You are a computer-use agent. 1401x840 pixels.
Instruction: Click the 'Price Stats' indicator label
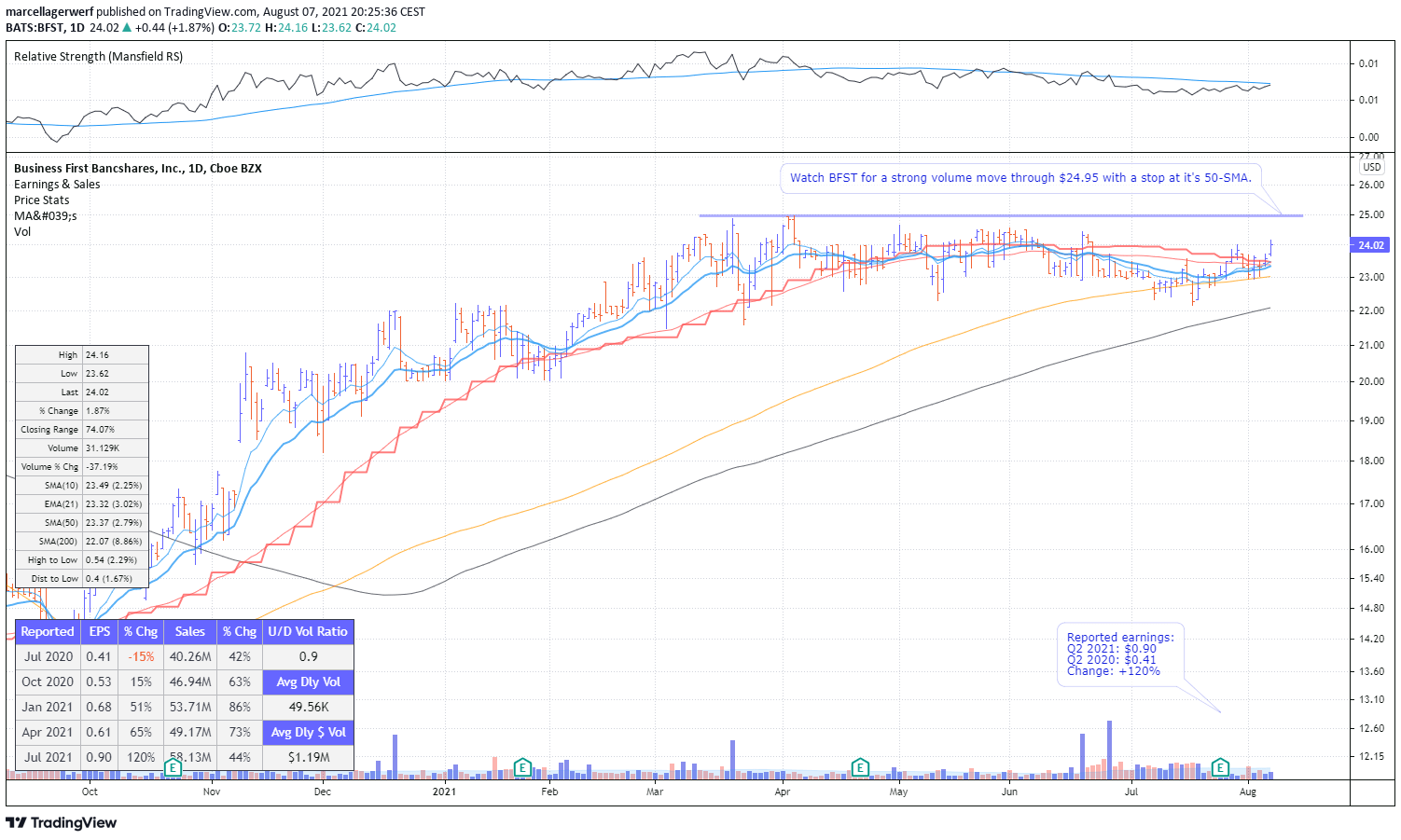tap(42, 200)
